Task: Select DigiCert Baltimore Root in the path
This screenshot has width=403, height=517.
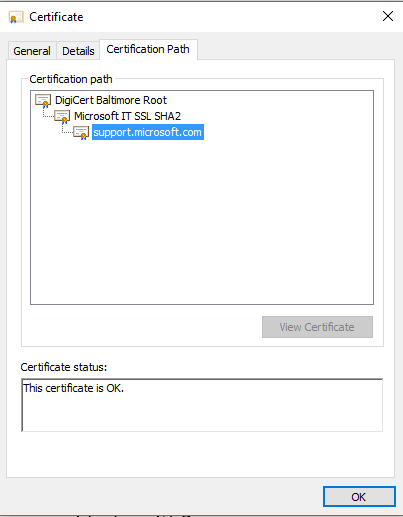Action: coord(111,100)
